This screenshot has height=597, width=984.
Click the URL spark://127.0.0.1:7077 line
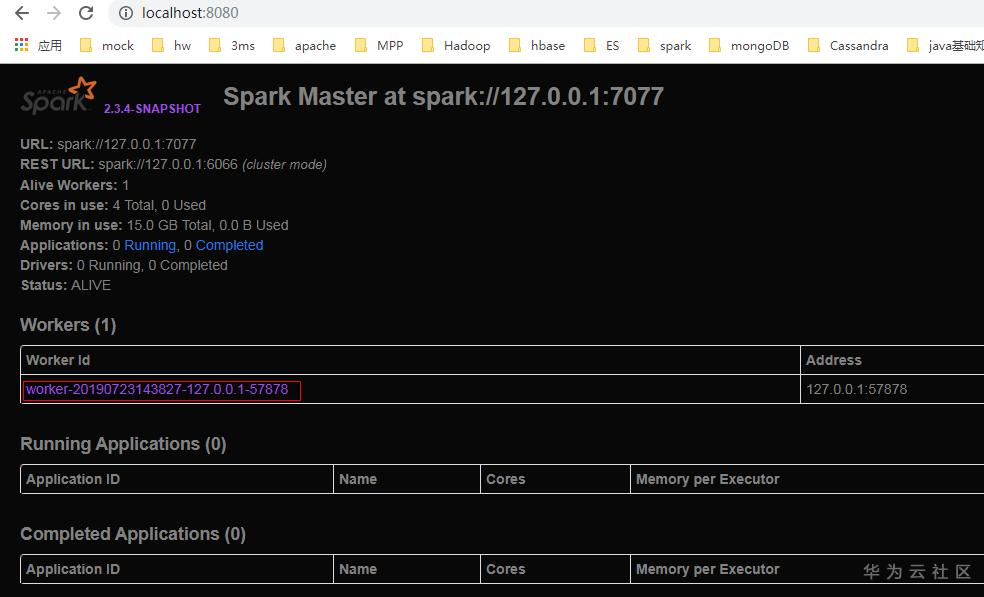pos(108,144)
